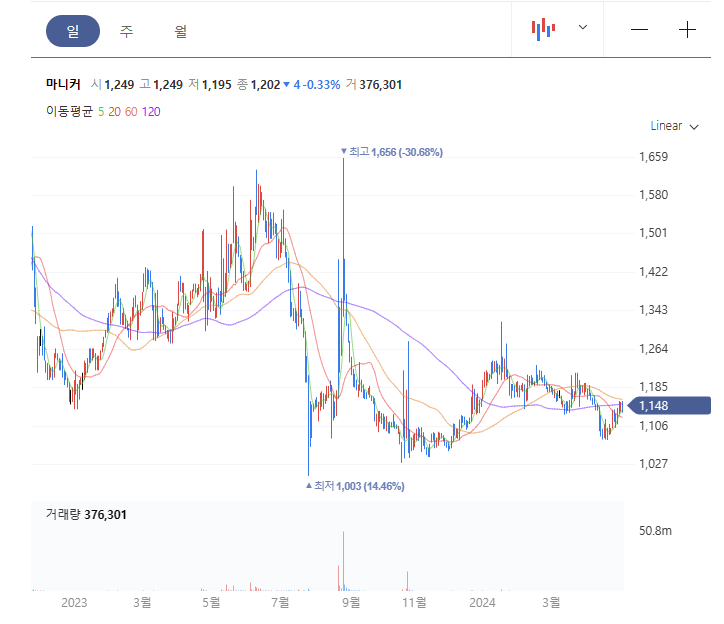Click the 최저 1,003 low marker
Image resolution: width=724 pixels, height=624 pixels.
coord(355,486)
